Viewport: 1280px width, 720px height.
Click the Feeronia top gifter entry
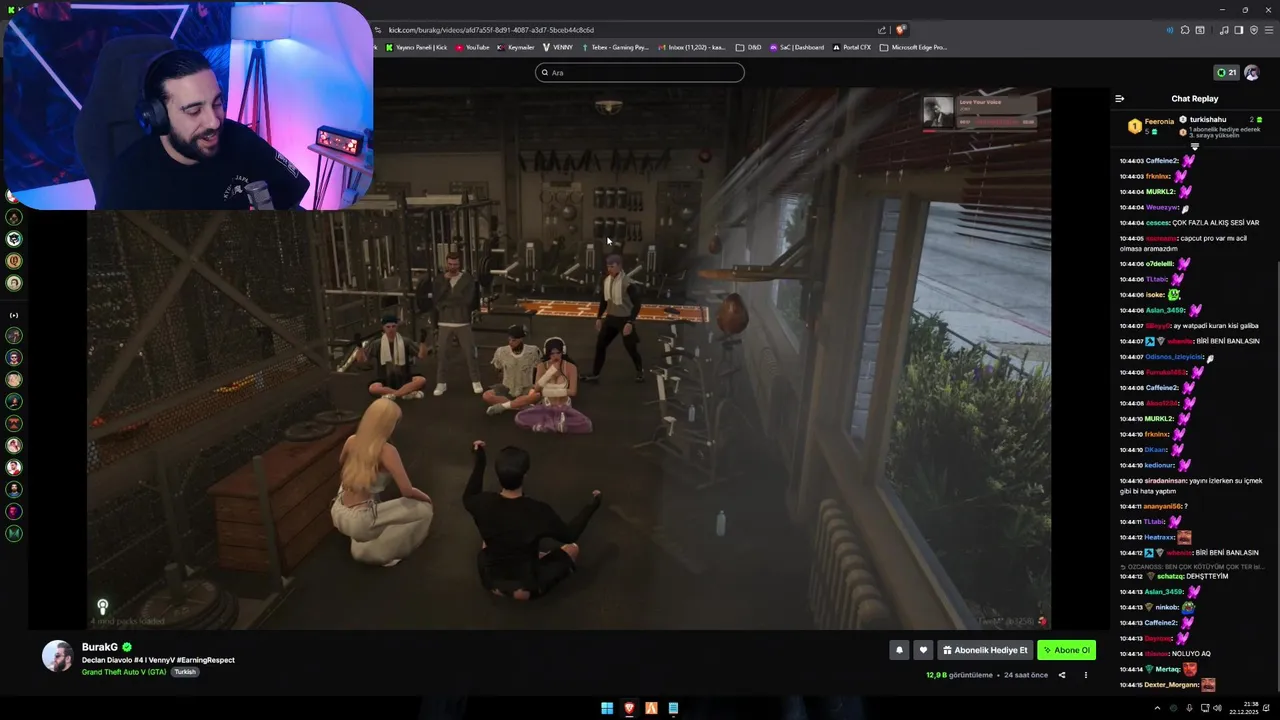pyautogui.click(x=1149, y=126)
